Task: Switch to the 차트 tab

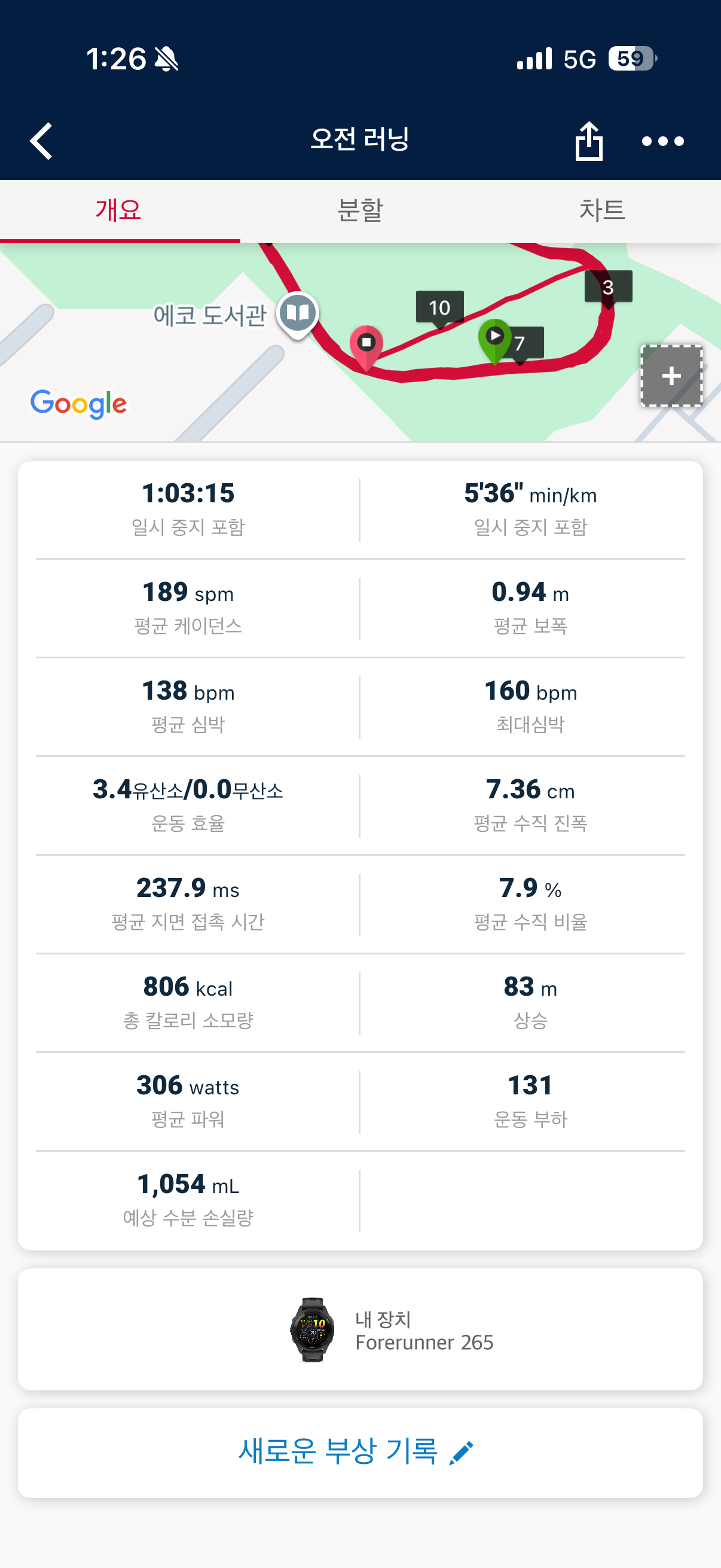Action: [x=602, y=211]
